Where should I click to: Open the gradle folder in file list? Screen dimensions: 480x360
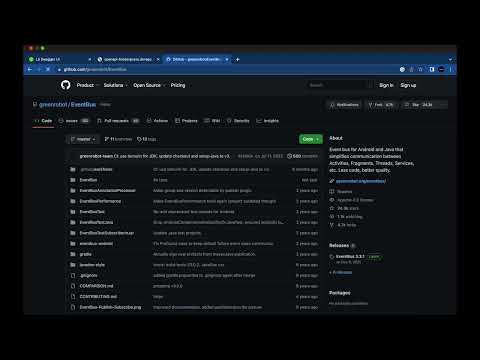[85, 254]
